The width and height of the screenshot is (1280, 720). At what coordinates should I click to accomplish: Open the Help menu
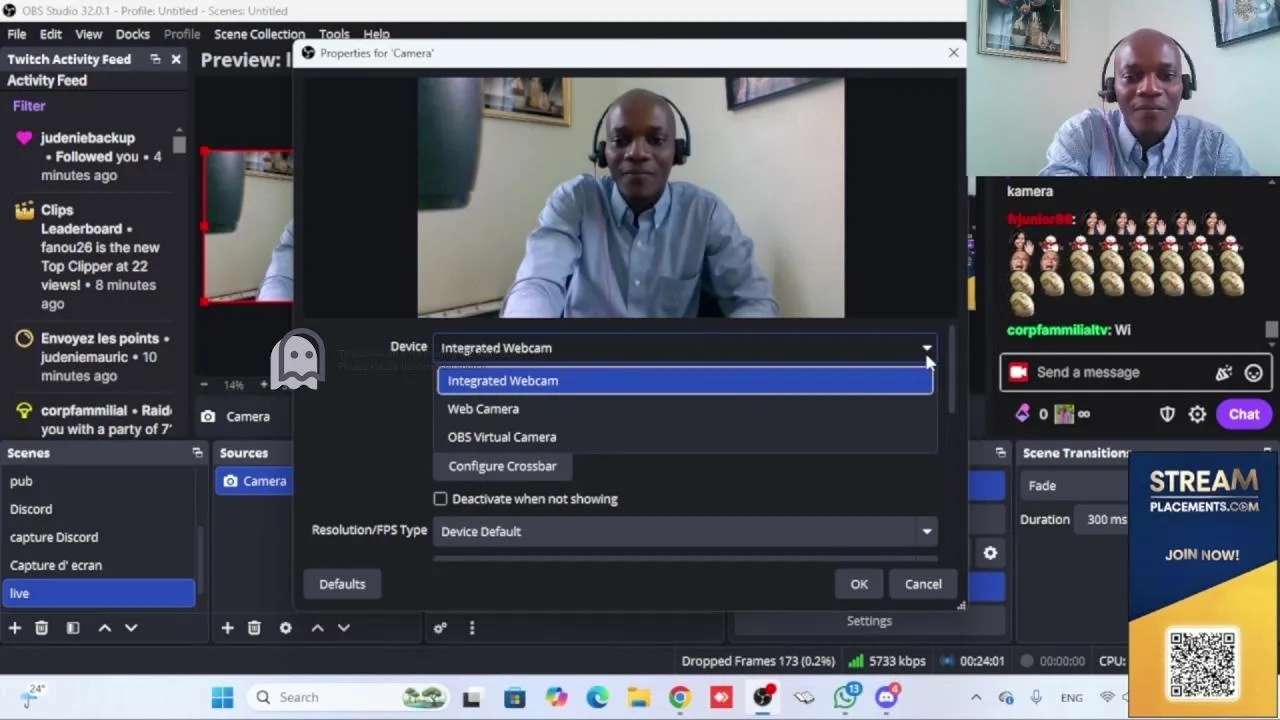coord(376,34)
